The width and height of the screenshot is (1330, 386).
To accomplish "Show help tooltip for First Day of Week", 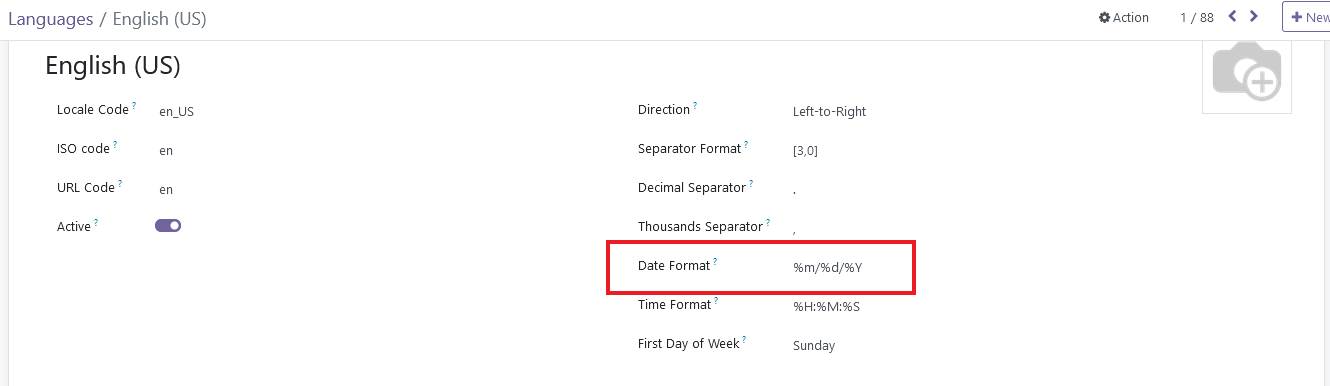I will (x=744, y=339).
